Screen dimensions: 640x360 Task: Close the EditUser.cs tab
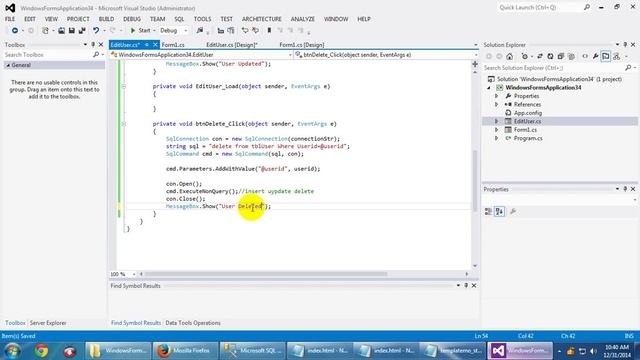[156, 45]
